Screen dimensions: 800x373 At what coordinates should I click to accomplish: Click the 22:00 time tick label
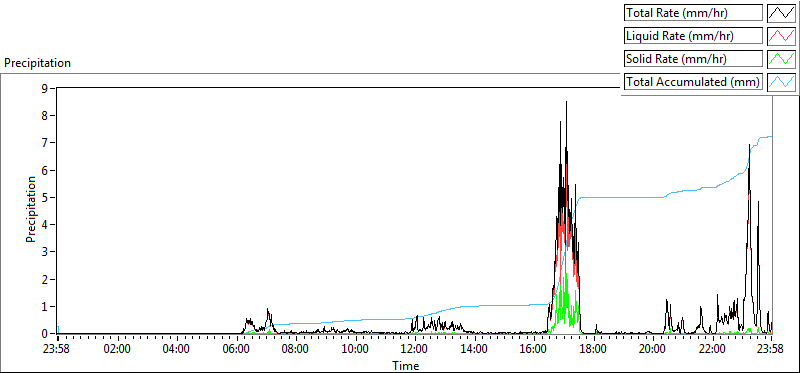712,350
